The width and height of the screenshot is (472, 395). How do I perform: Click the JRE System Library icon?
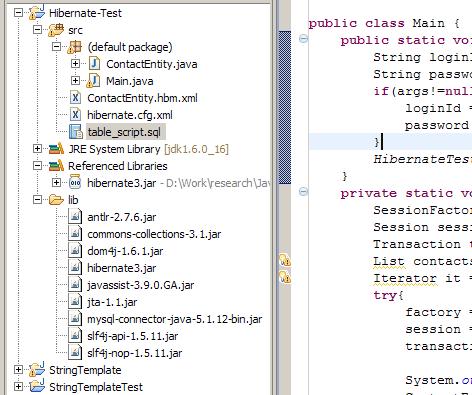click(x=56, y=149)
